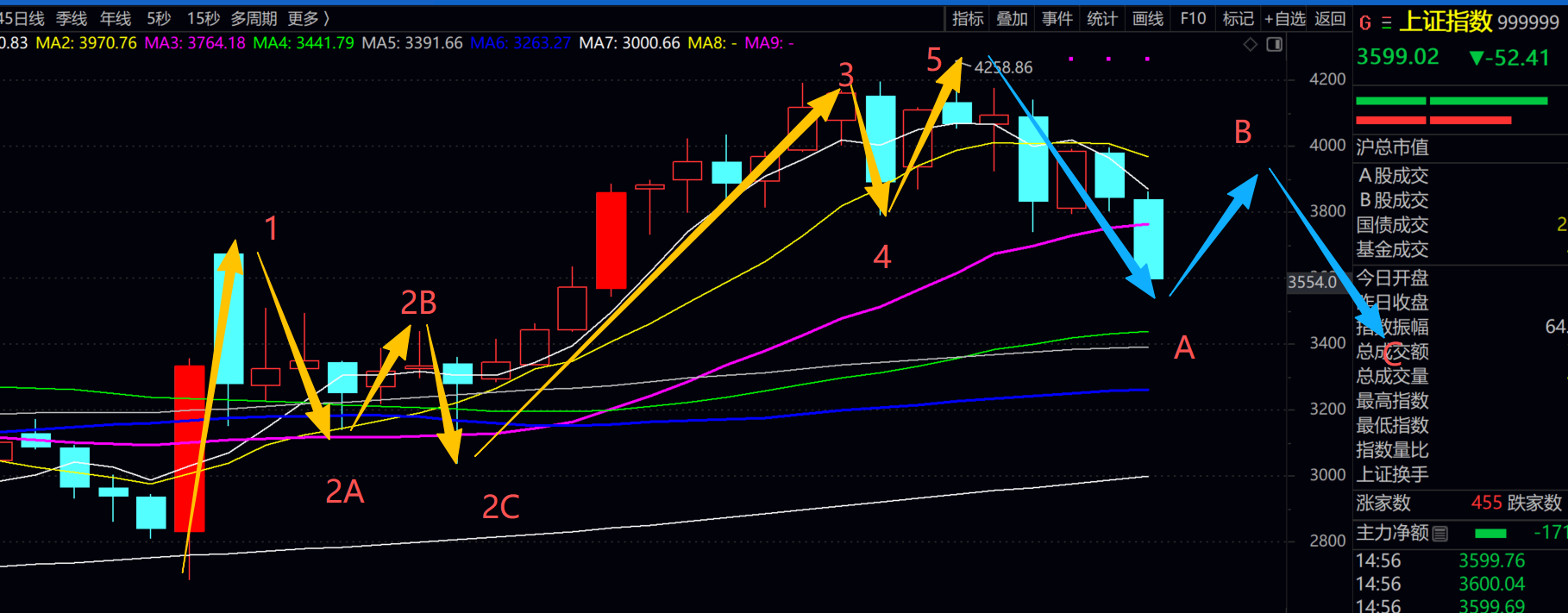
Task: Click the 叠加 overlay button
Action: [x=1013, y=19]
